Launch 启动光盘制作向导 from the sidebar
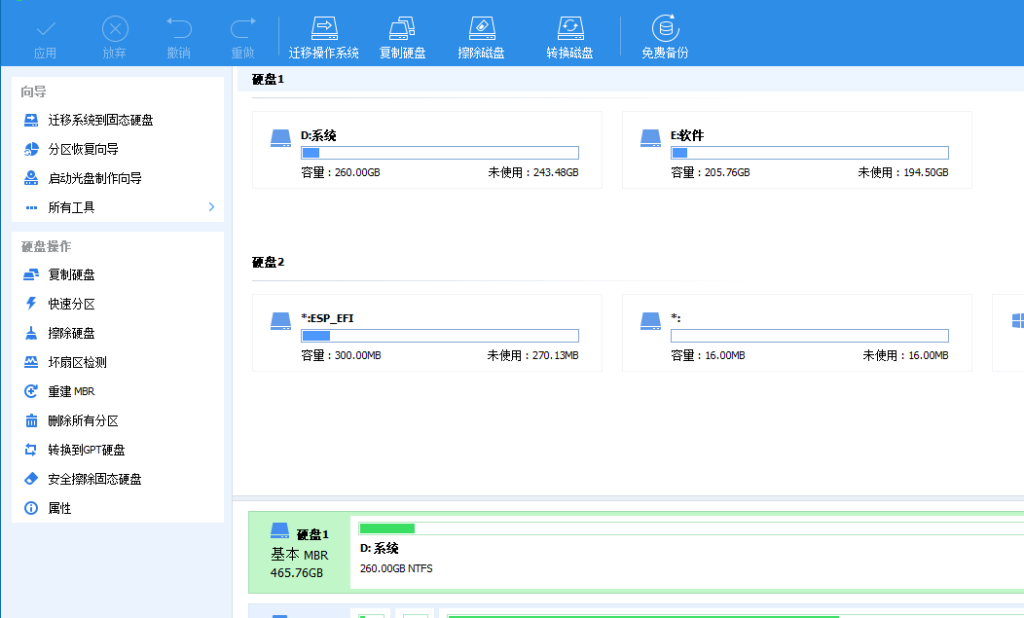Image resolution: width=1024 pixels, height=618 pixels. pos(94,178)
